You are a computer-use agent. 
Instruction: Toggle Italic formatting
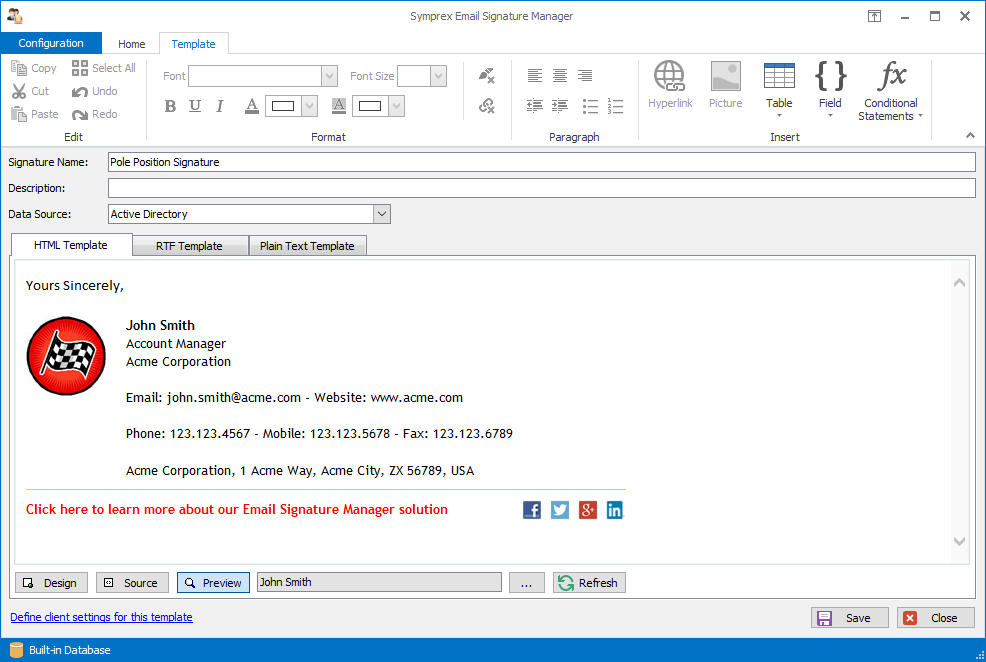[219, 106]
